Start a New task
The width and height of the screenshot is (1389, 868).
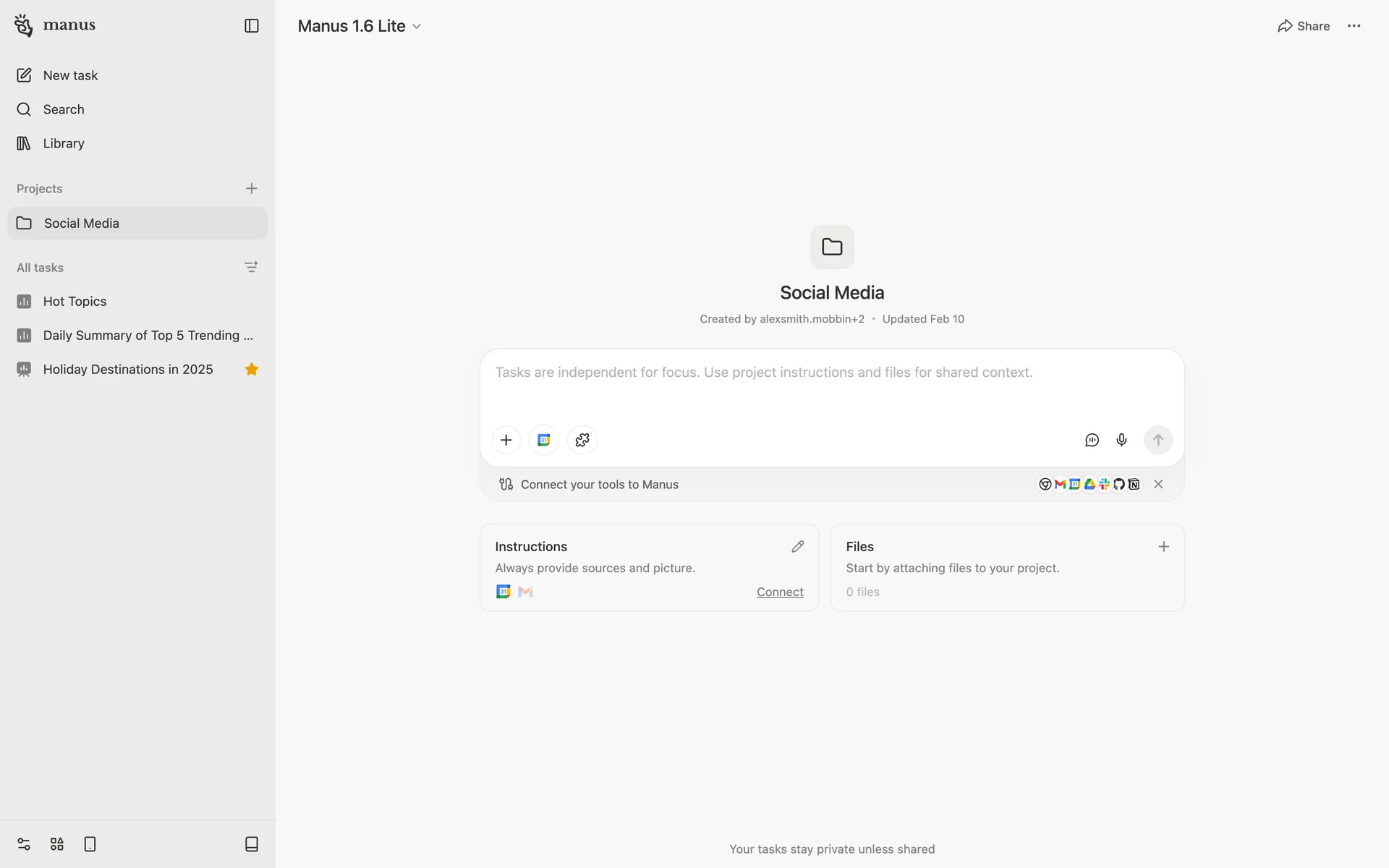click(70, 75)
